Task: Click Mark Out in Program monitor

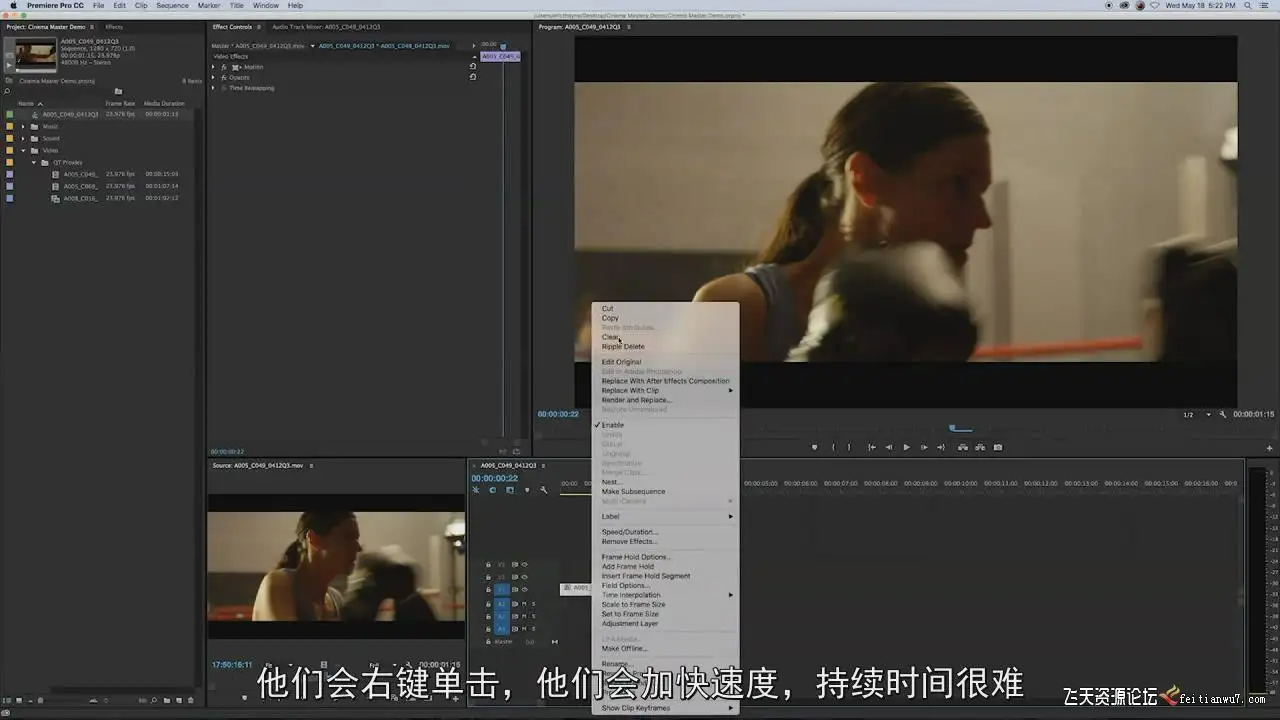Action: tap(850, 447)
